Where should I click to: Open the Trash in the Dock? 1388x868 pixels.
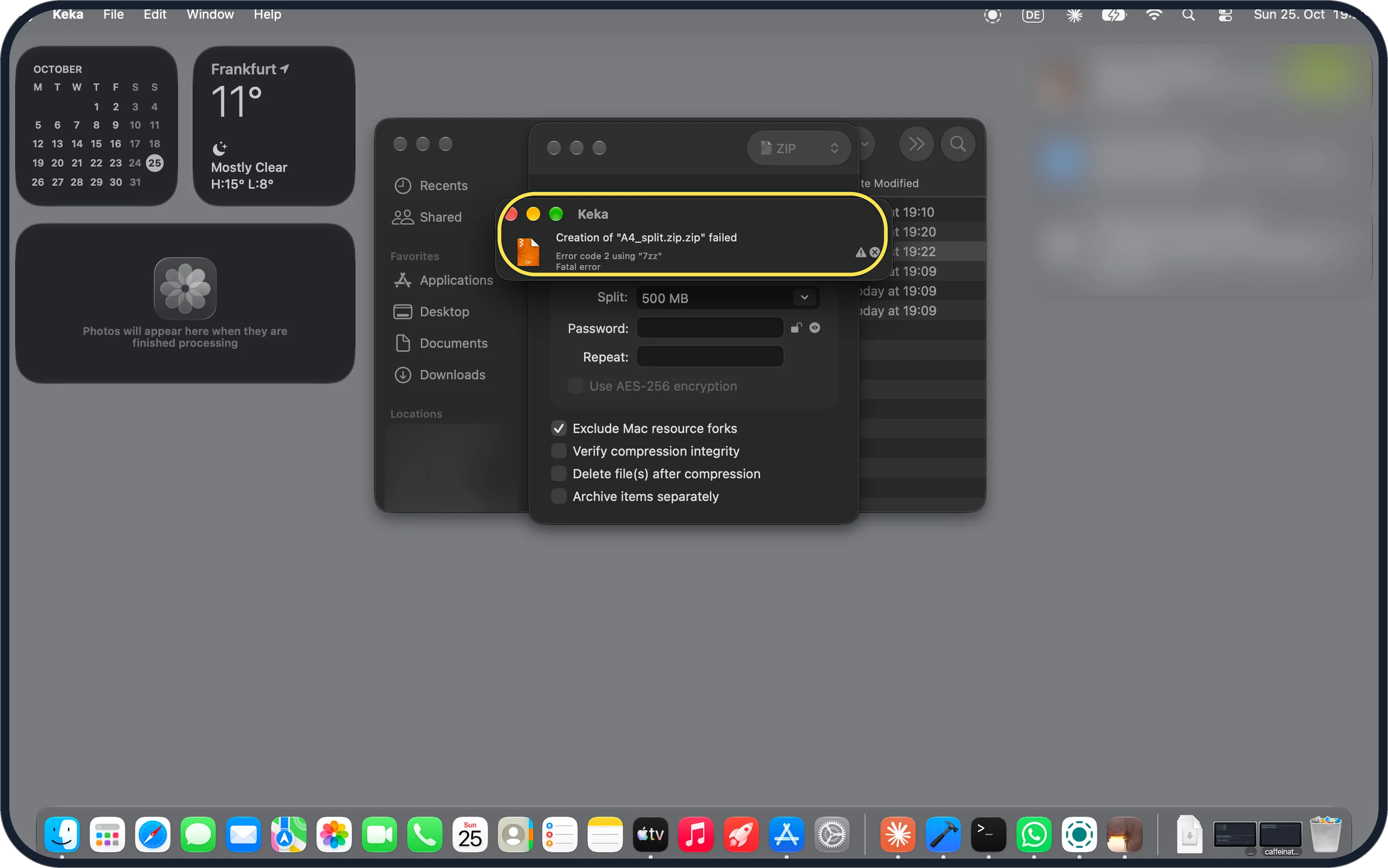coord(1325,834)
